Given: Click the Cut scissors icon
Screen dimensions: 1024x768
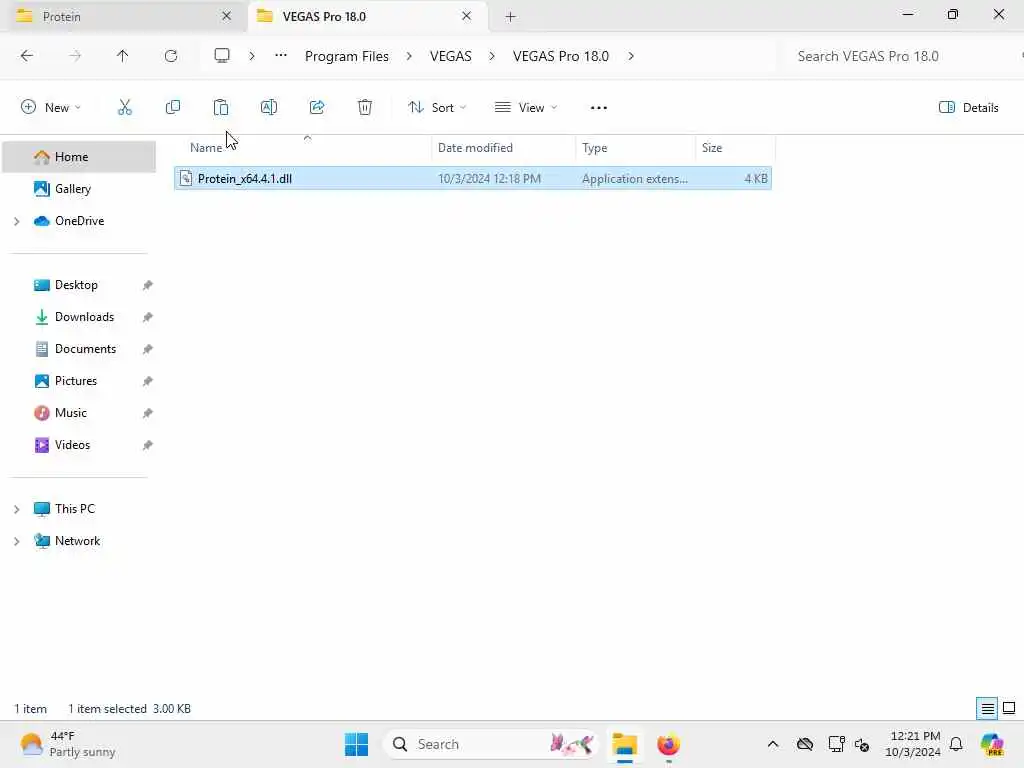Looking at the screenshot, I should [x=125, y=108].
